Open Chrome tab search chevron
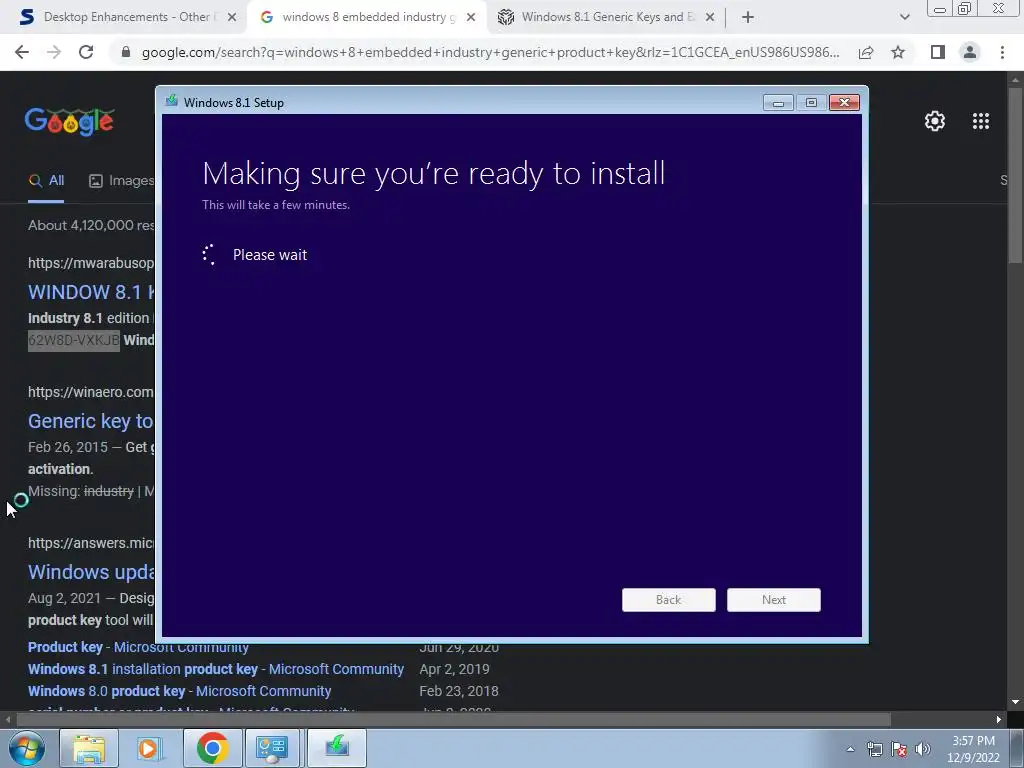The height and width of the screenshot is (768, 1024). [x=904, y=18]
